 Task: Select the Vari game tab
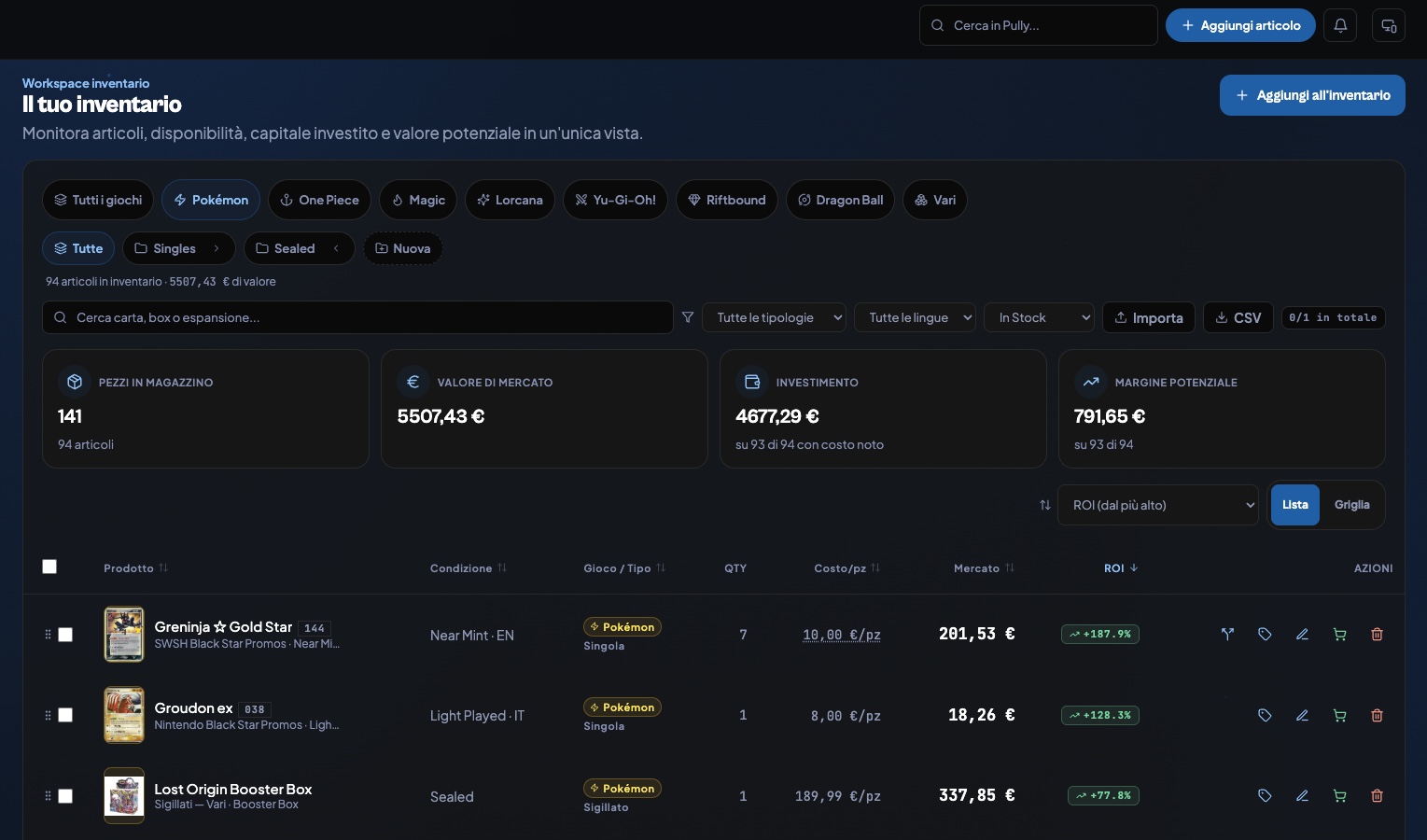(935, 200)
